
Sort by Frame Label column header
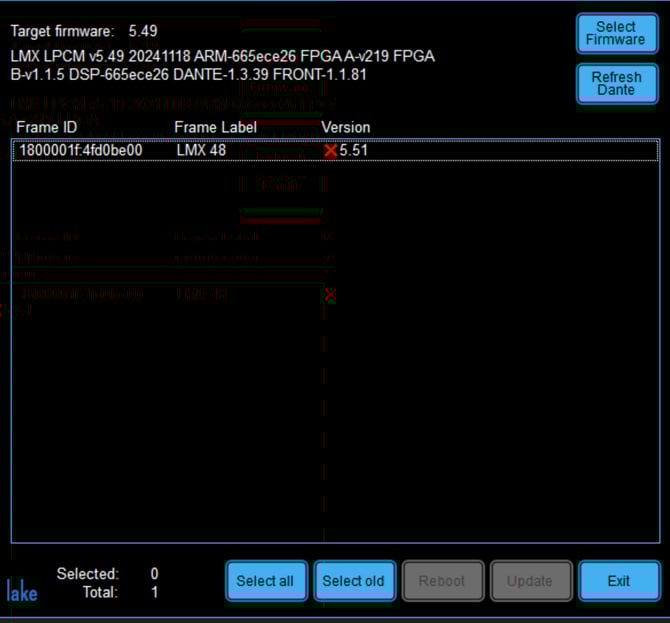[215, 127]
